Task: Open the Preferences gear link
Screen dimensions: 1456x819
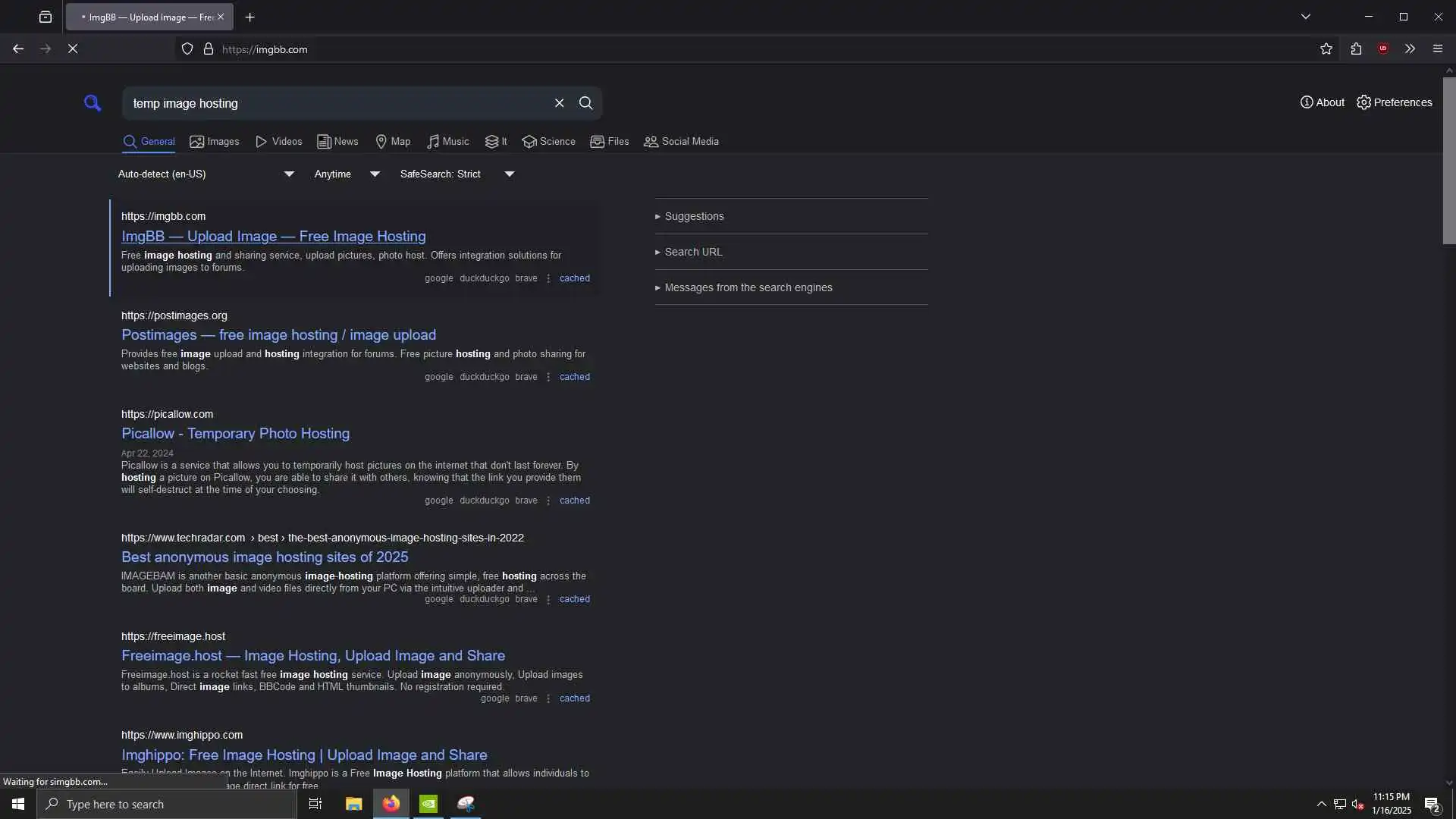Action: point(1394,102)
